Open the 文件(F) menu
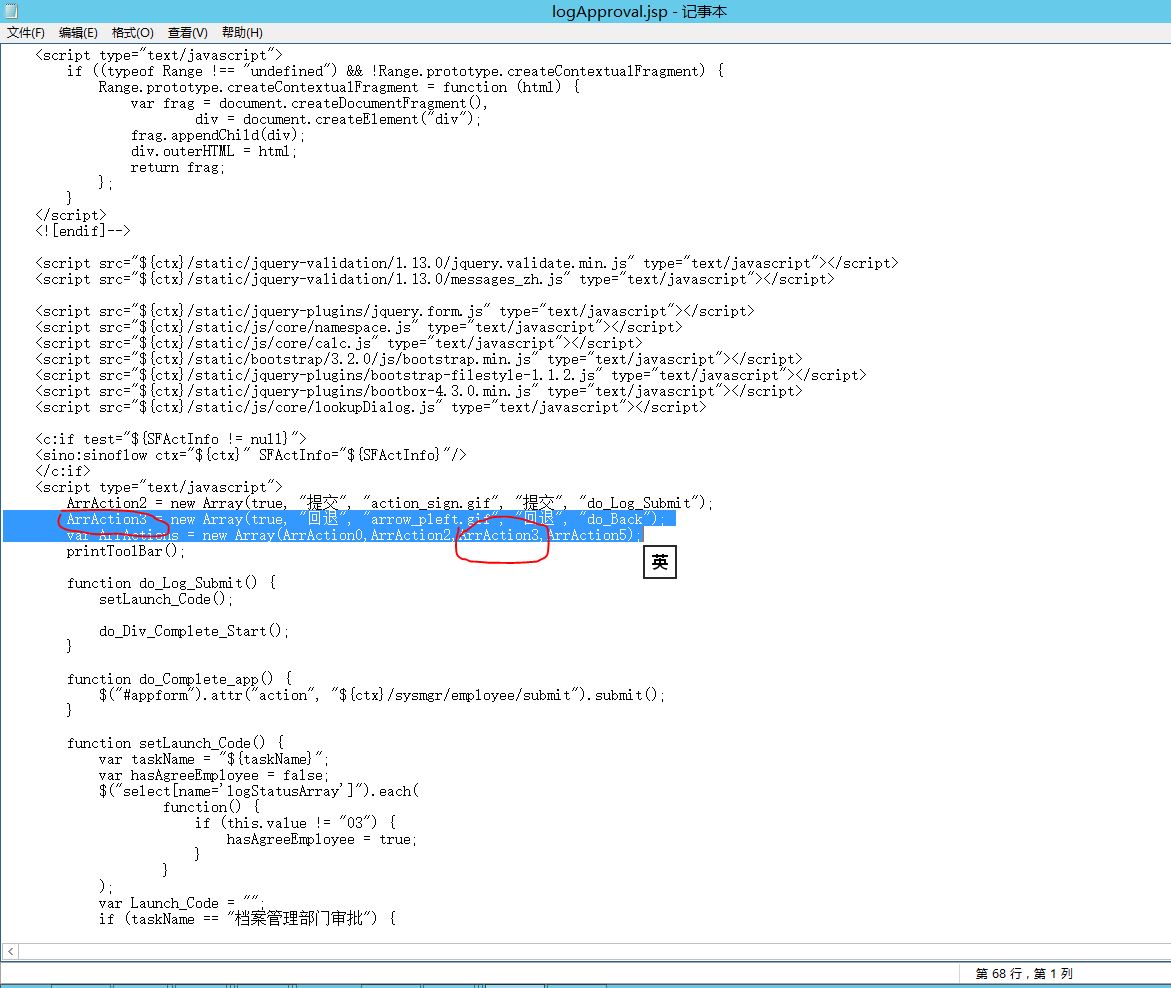Image resolution: width=1171 pixels, height=988 pixels. coord(26,33)
